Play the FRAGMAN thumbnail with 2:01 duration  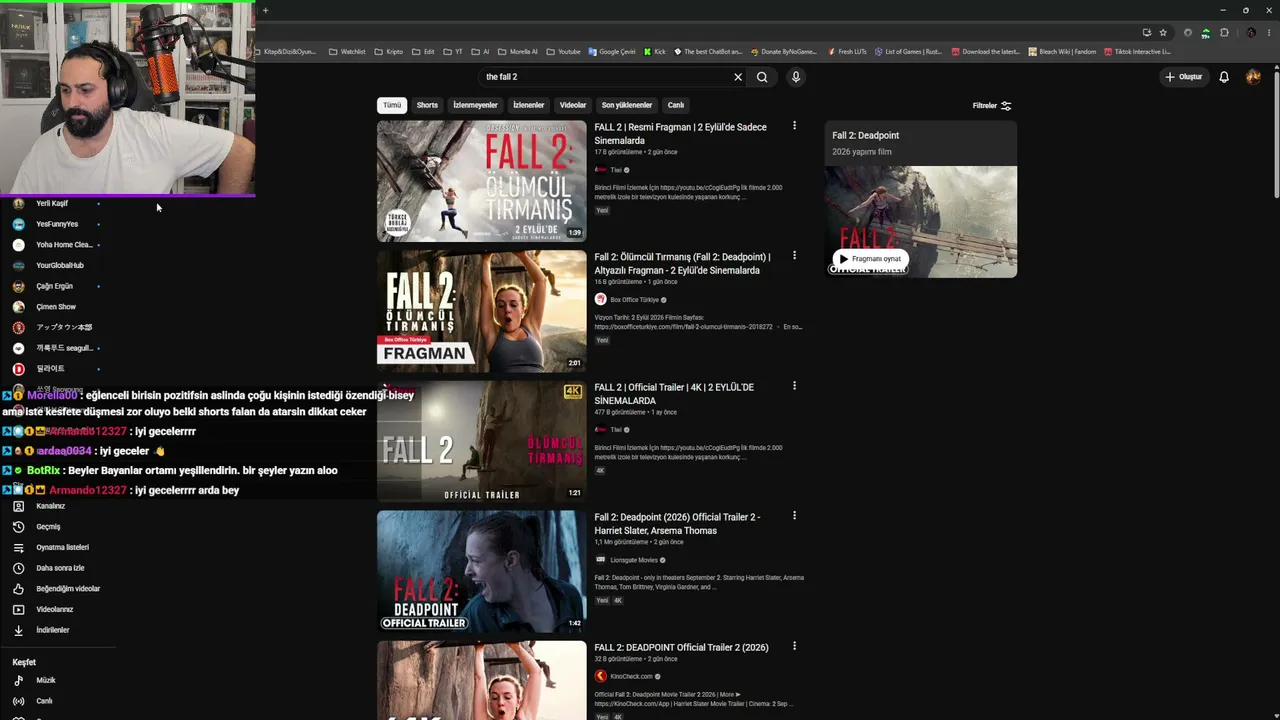click(x=481, y=311)
